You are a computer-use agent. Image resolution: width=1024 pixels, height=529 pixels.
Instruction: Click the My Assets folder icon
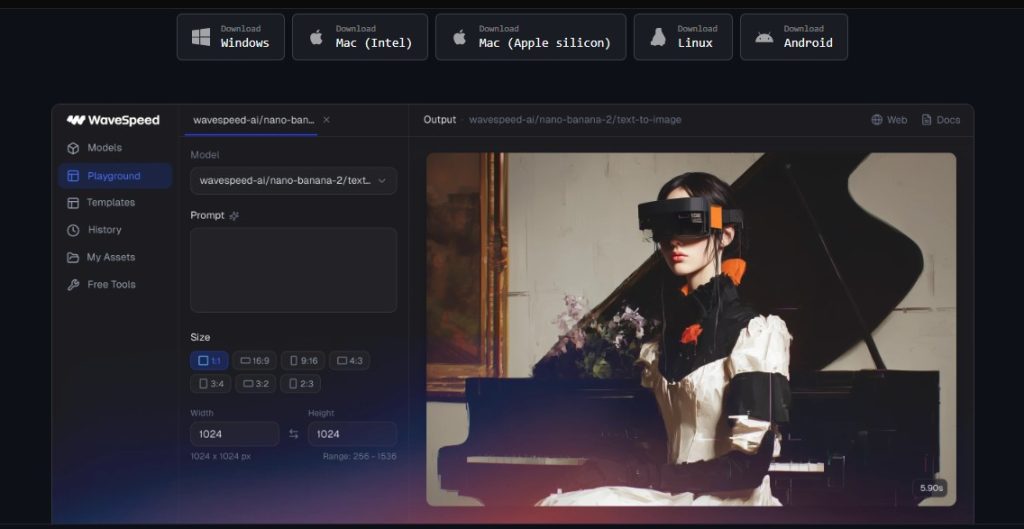[73, 257]
